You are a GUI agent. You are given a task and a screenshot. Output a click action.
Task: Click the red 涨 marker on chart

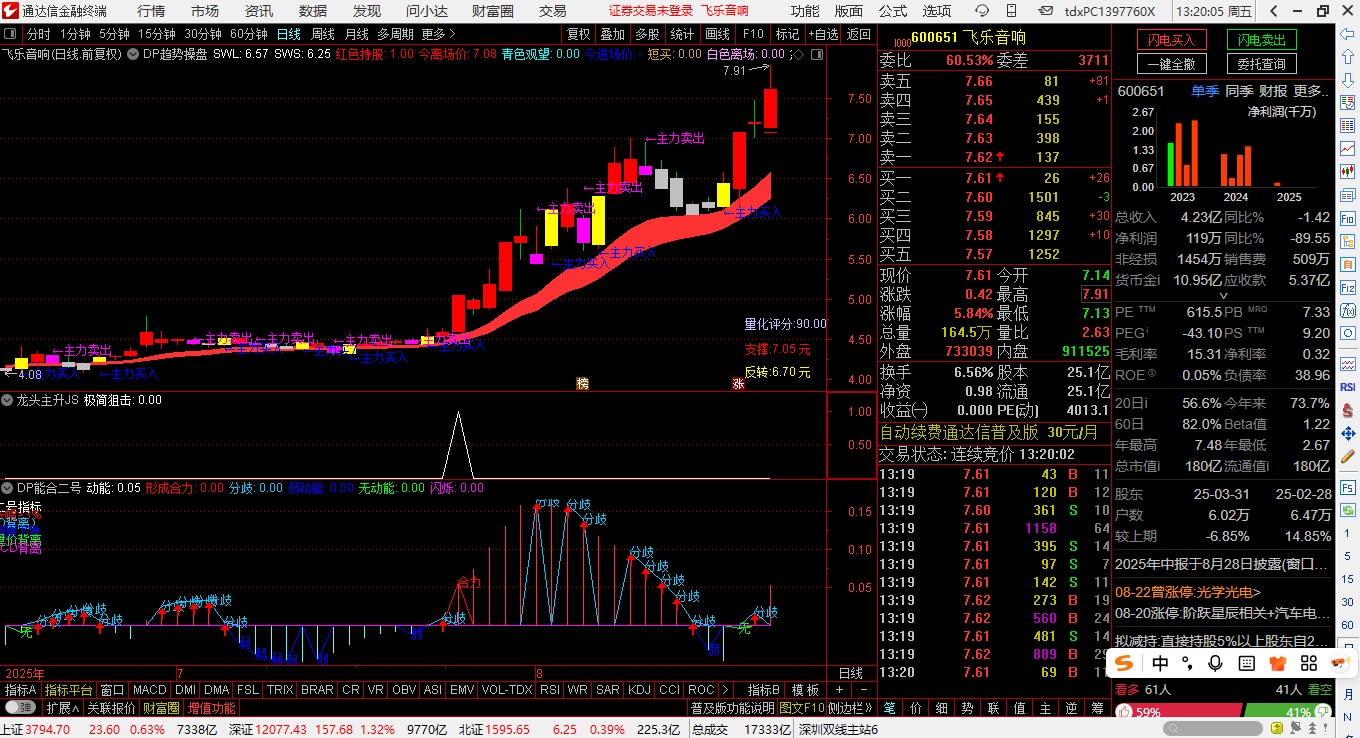coord(738,383)
